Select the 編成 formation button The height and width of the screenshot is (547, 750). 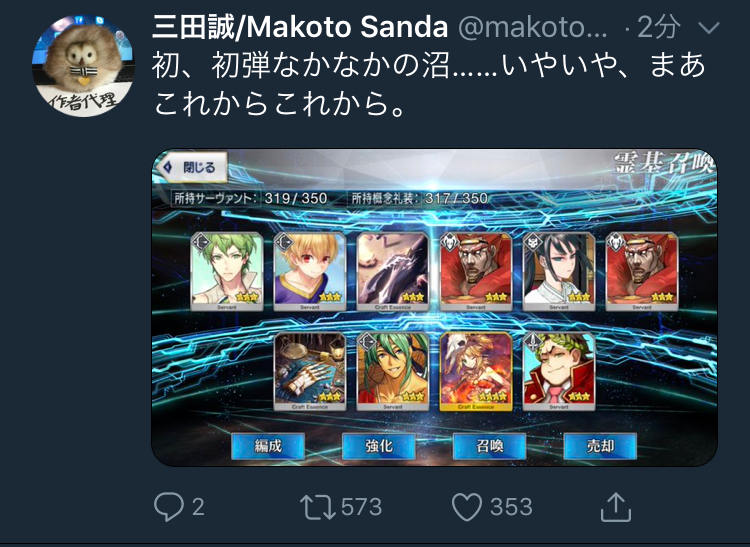268,446
